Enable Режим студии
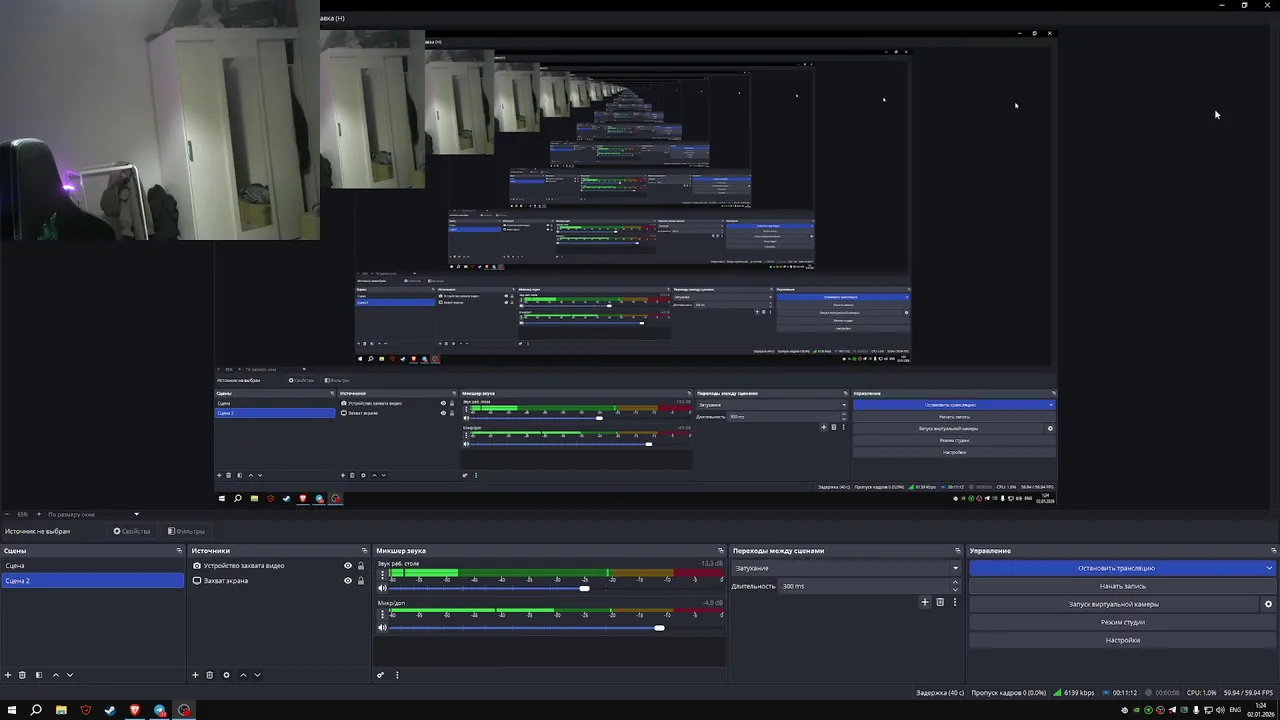The image size is (1280, 720). point(1123,622)
